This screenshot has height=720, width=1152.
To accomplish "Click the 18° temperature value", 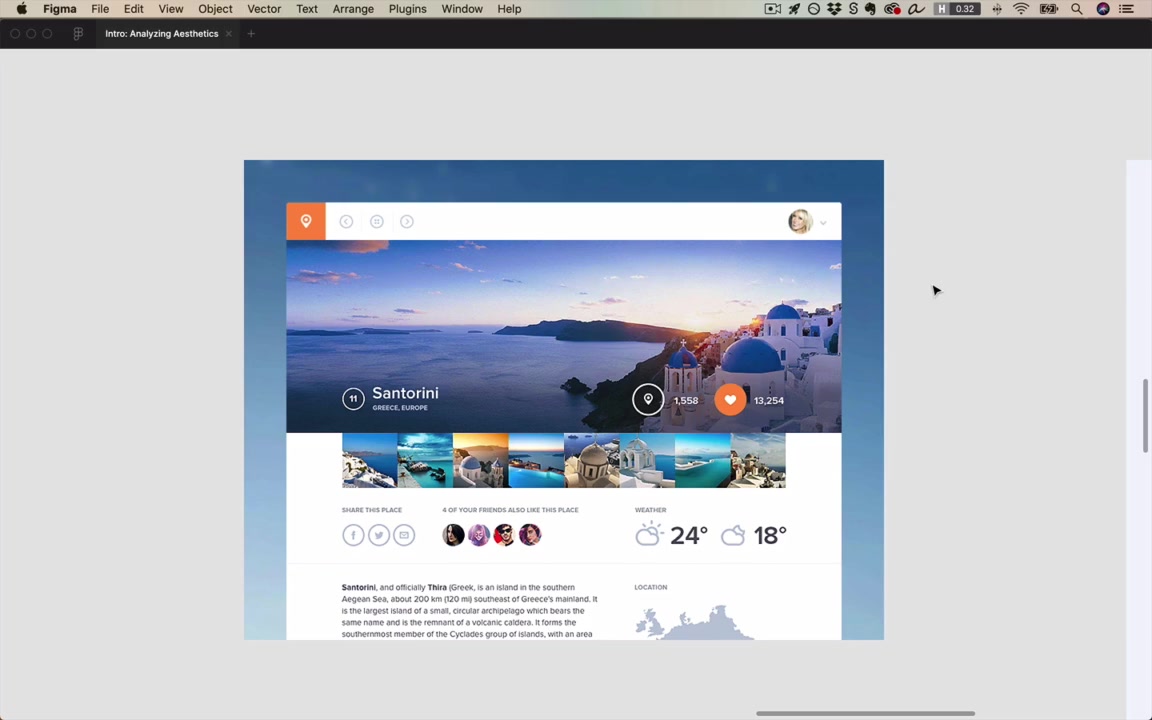I will pos(769,536).
